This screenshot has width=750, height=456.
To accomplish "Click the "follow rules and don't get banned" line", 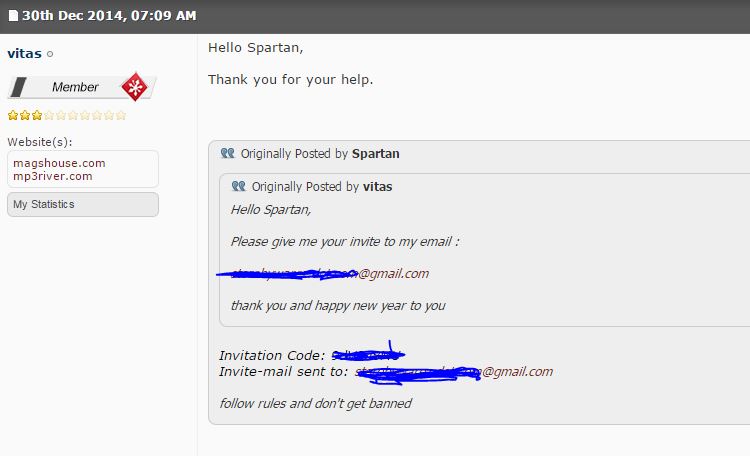I will point(315,403).
